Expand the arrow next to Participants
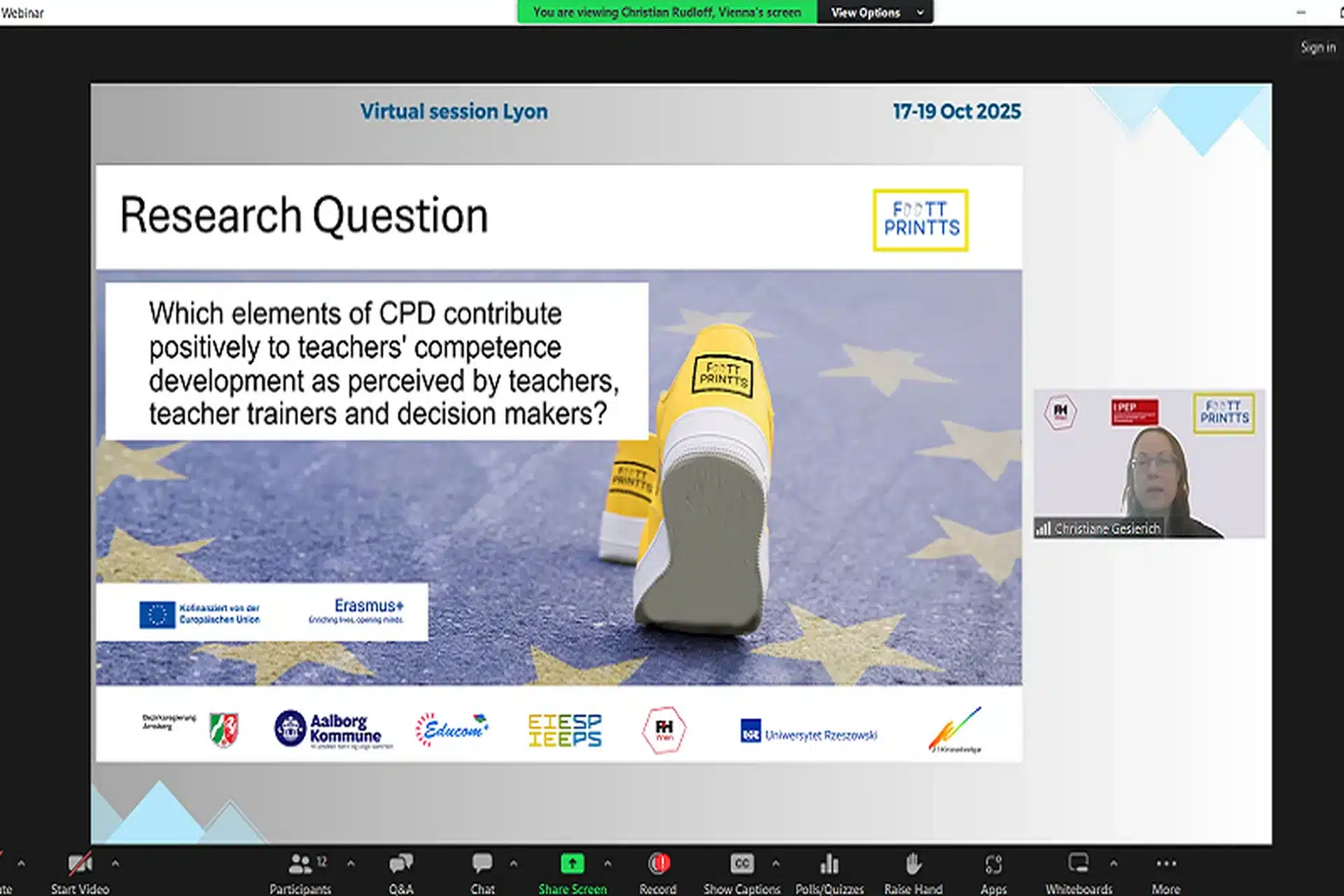The width and height of the screenshot is (1344, 896). tap(351, 864)
